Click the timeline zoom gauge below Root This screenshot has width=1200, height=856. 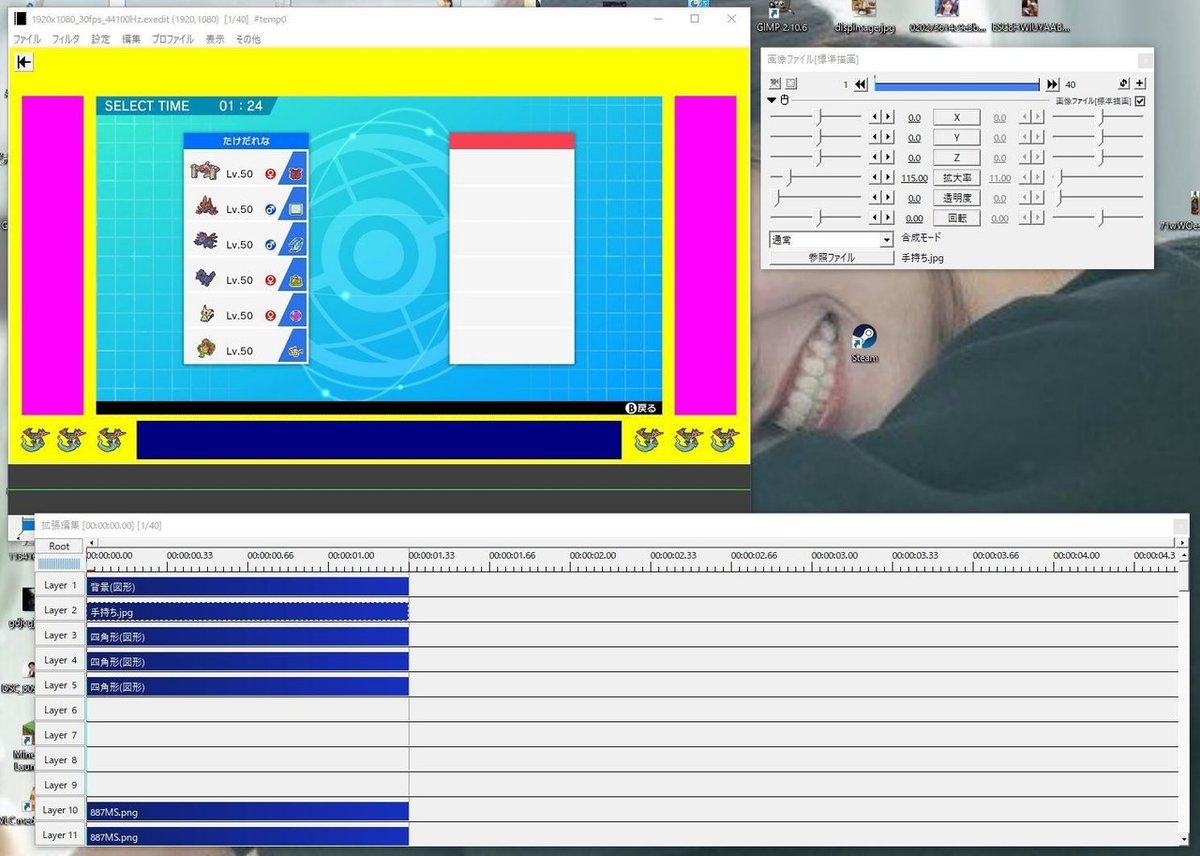tap(59, 564)
